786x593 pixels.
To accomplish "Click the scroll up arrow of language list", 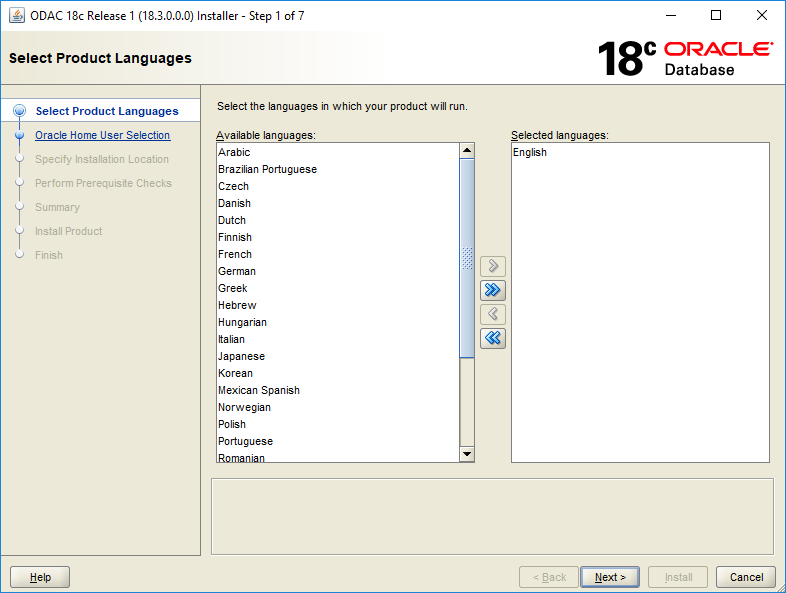I will tap(467, 150).
